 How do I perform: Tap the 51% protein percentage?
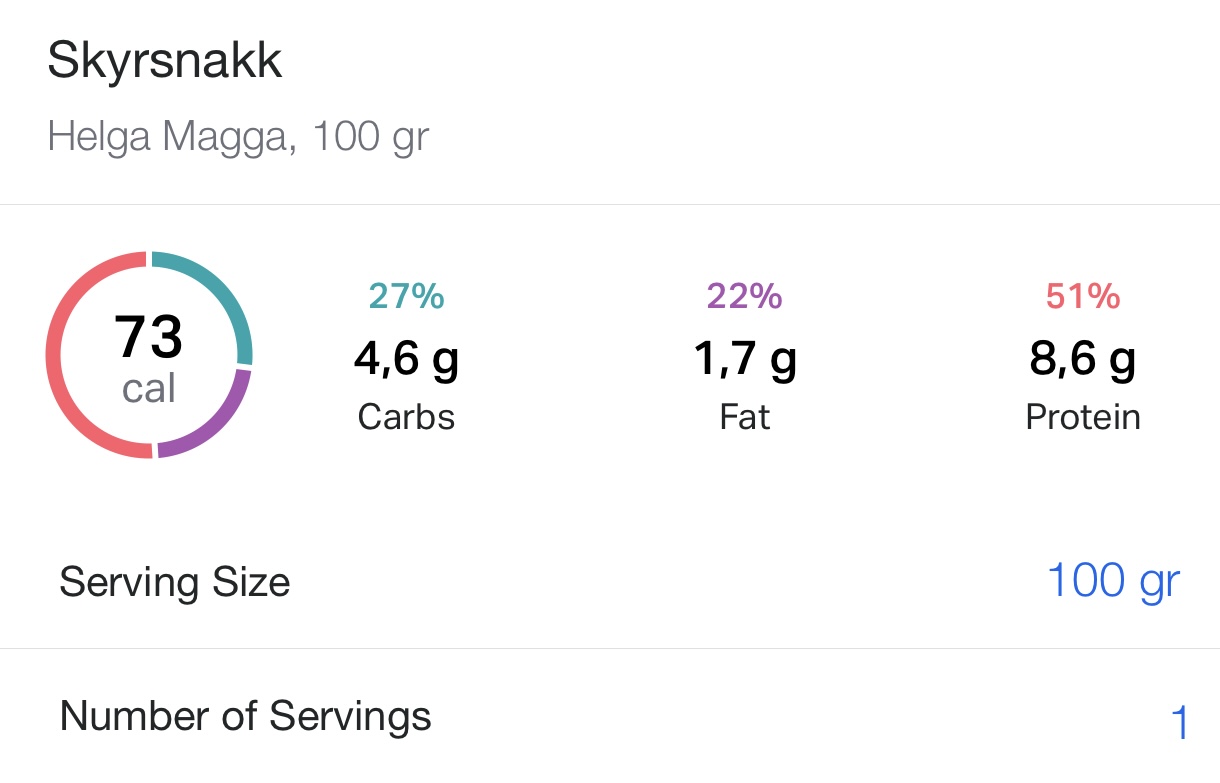(x=1082, y=296)
